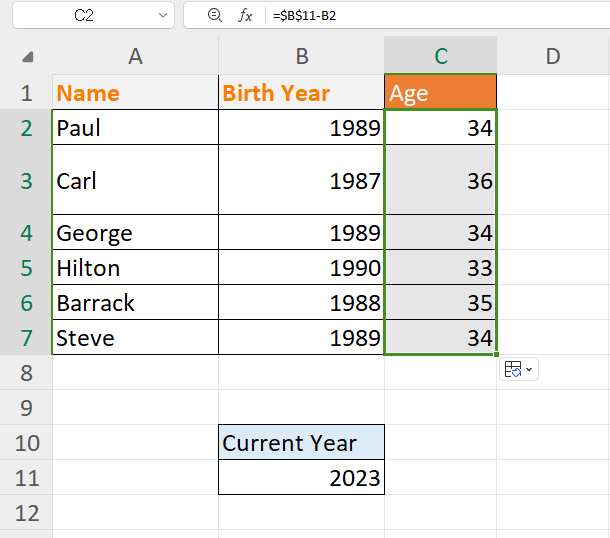Select the cell containing George
This screenshot has height=538, width=610.
pyautogui.click(x=135, y=232)
